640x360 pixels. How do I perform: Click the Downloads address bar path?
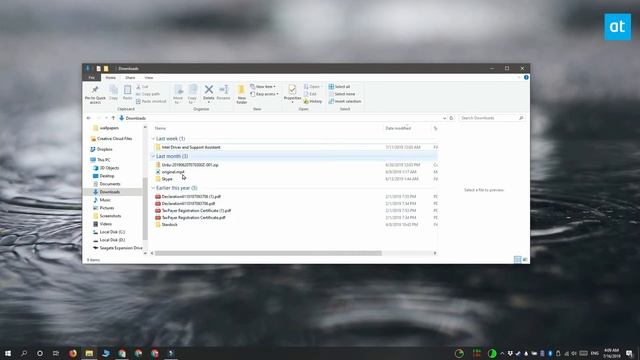point(136,118)
